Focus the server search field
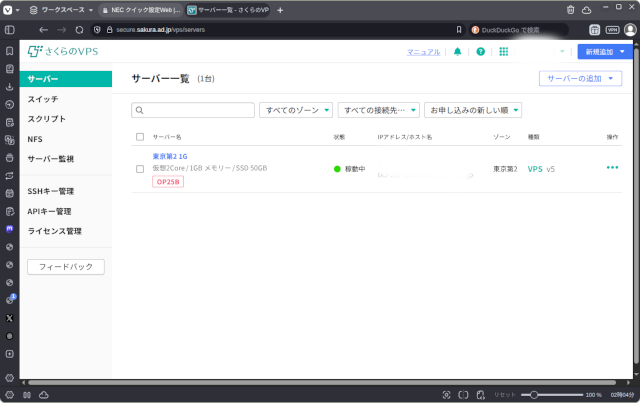 (193, 110)
